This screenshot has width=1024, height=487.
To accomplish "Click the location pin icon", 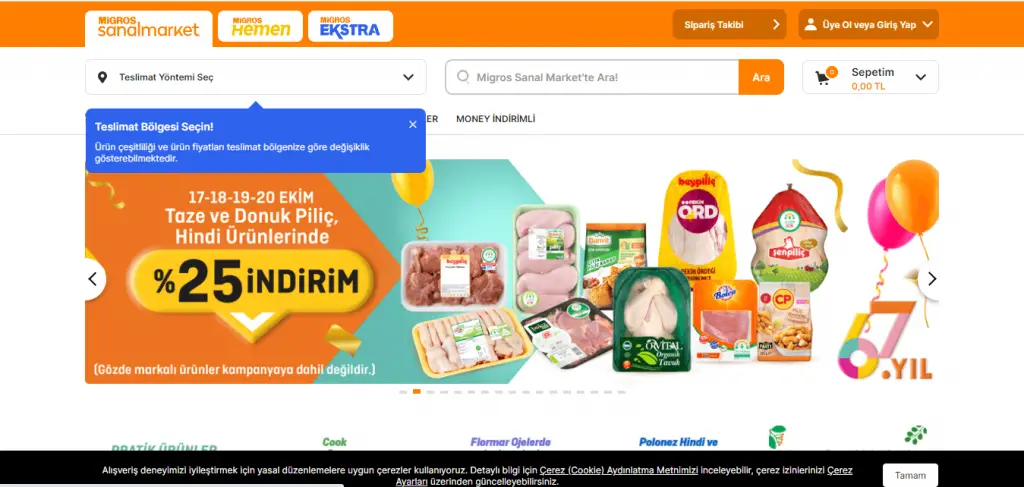I will coord(102,77).
